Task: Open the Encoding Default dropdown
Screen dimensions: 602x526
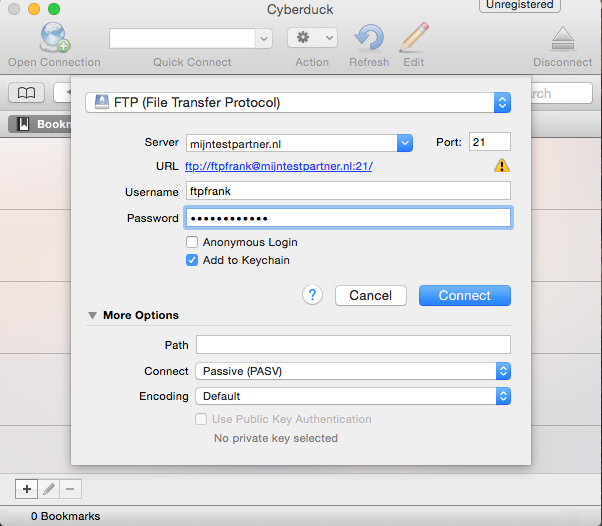Action: click(353, 396)
